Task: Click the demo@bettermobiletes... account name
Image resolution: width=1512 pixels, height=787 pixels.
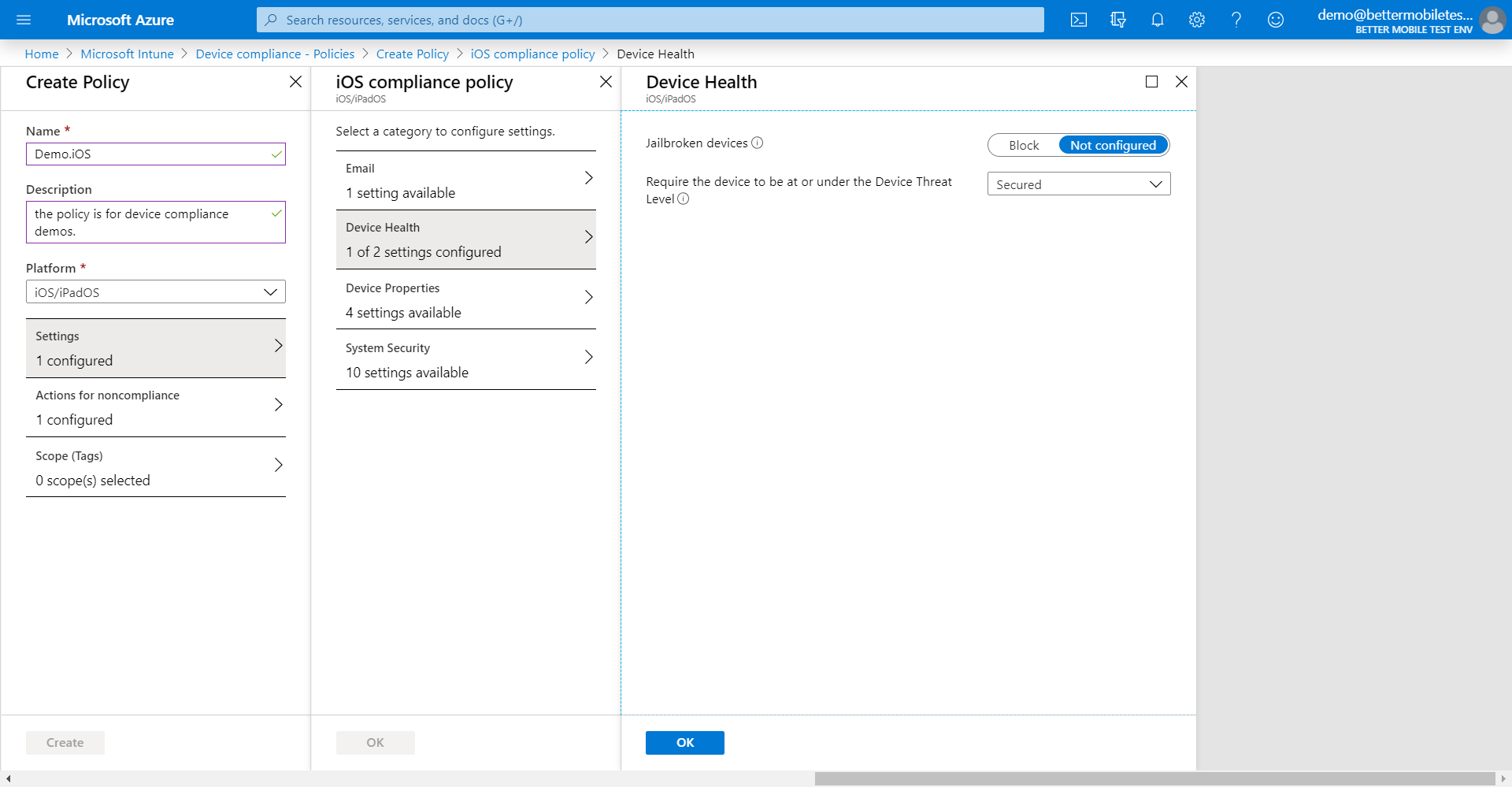Action: 1395,14
